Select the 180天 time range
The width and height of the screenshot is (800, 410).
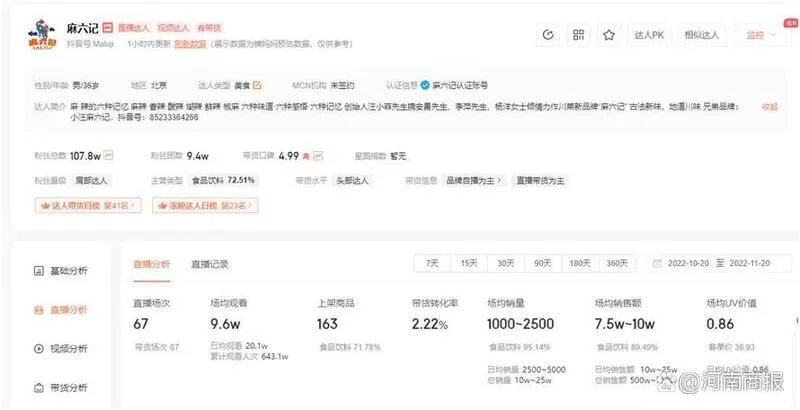click(580, 264)
